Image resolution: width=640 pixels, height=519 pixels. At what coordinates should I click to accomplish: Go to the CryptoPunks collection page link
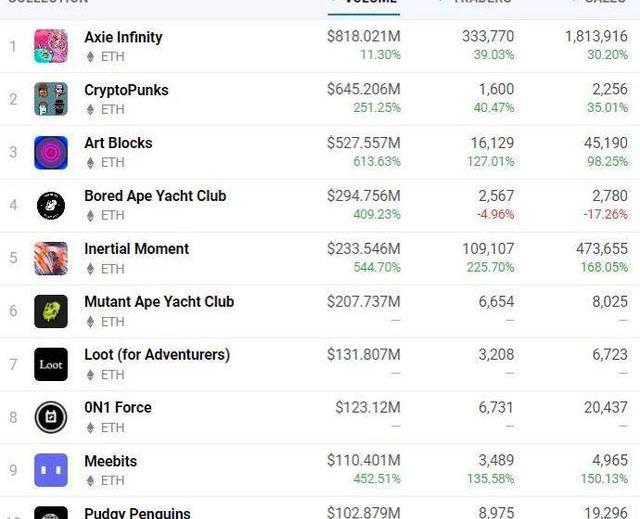[x=126, y=90]
